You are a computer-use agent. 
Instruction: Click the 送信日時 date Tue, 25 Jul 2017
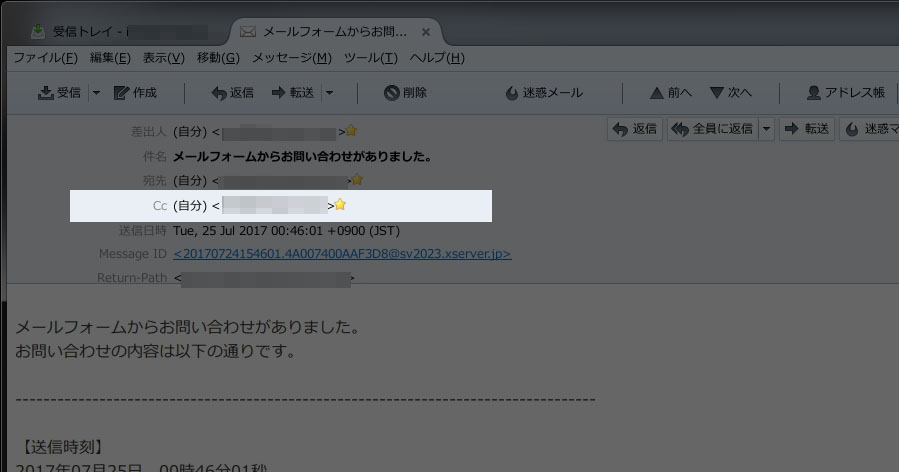(286, 231)
